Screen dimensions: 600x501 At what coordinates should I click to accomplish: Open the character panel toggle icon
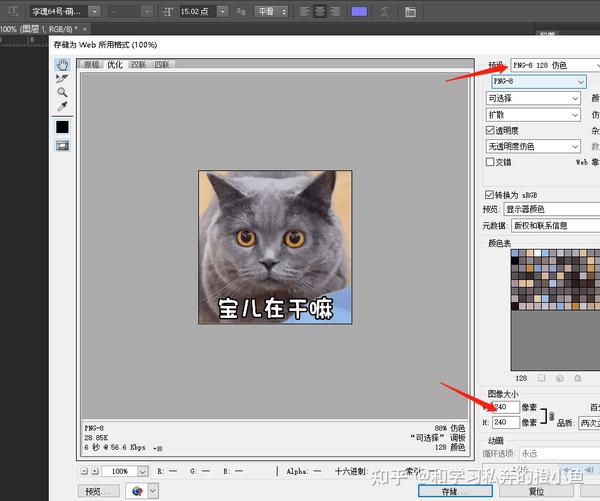point(410,12)
